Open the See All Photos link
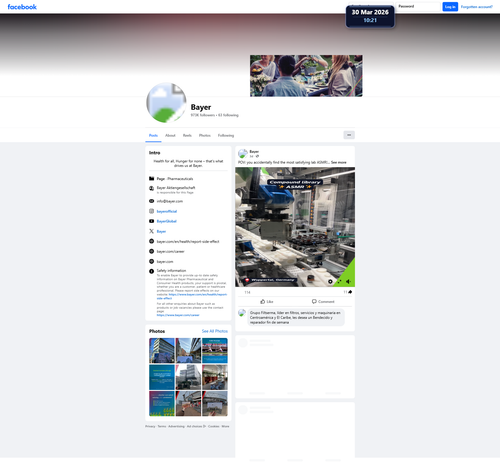 tap(215, 331)
